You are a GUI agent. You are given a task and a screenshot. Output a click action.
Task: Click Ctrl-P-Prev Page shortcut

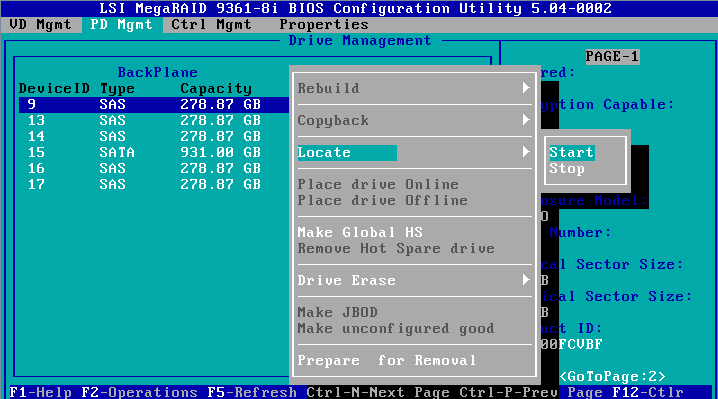click(x=531, y=393)
